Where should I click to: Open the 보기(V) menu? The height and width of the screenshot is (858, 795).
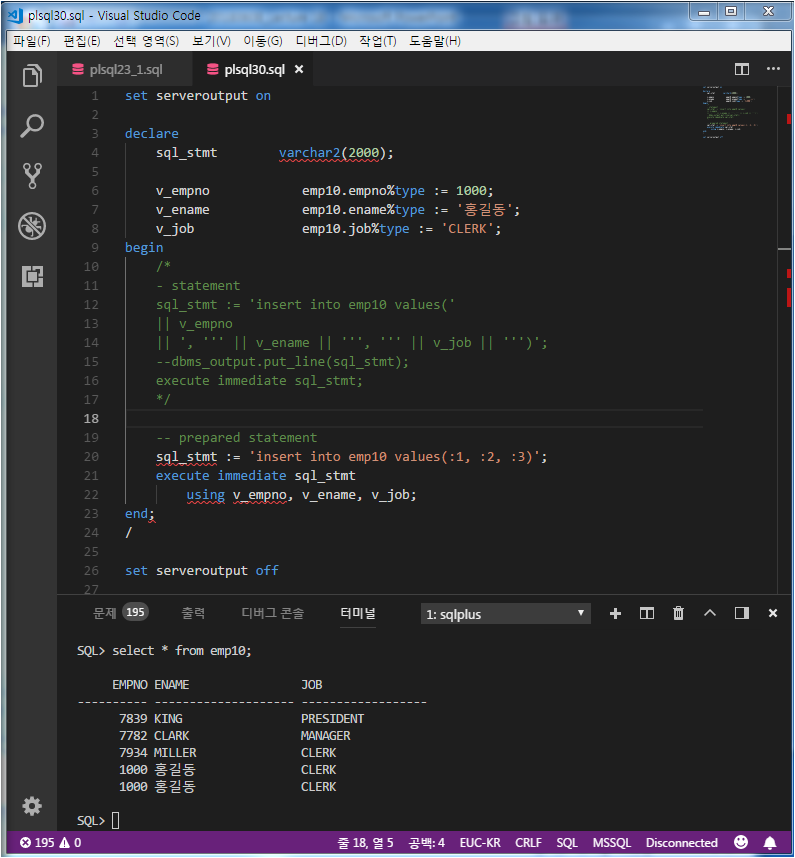click(211, 41)
